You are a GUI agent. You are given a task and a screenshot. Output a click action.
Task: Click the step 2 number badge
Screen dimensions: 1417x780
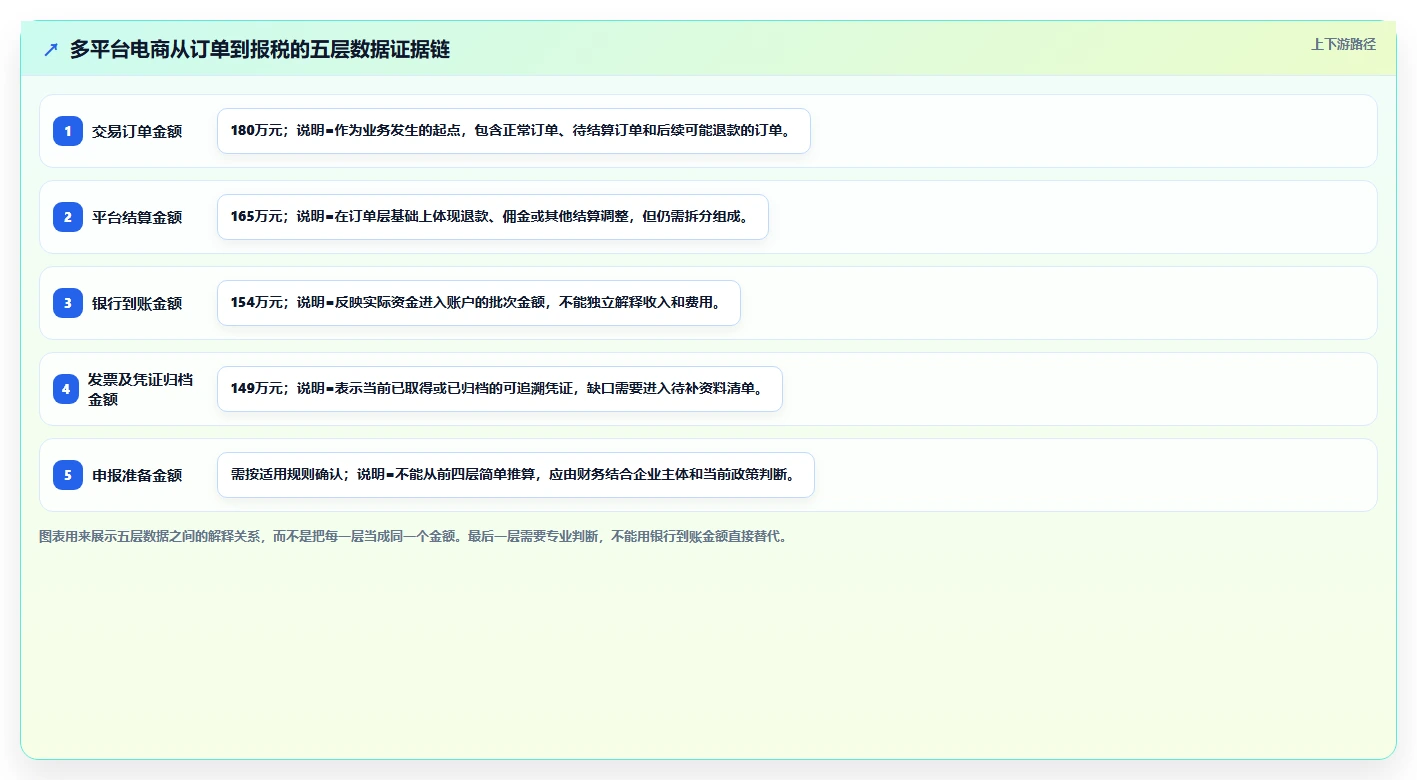(68, 217)
